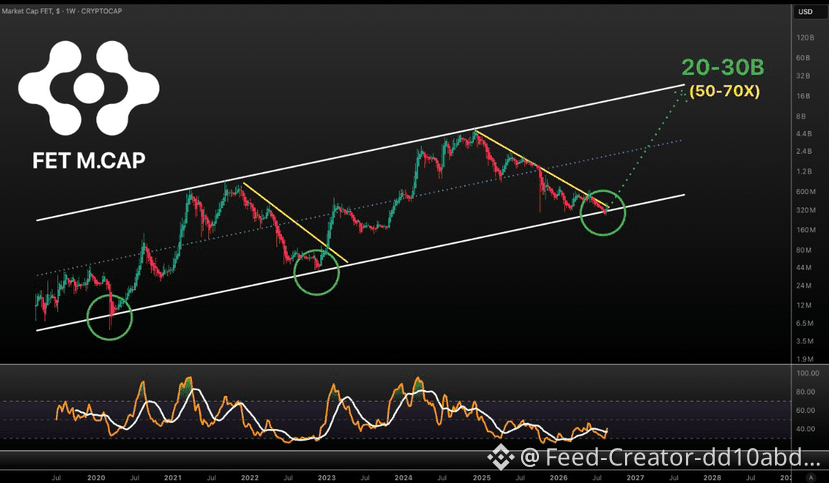The height and width of the screenshot is (483, 829).
Task: Click the Market Cap FET chart title
Action: click(x=62, y=11)
